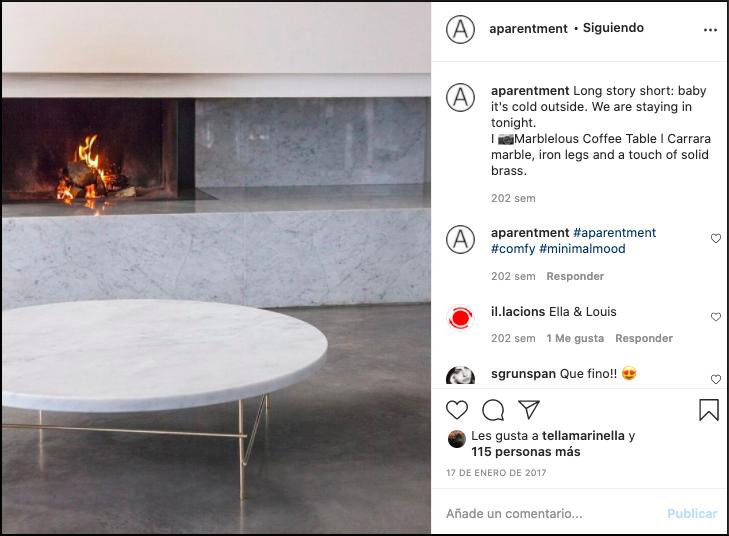Viewport: 729px width, 536px height.
Task: Open the three-dot more options menu
Action: click(710, 30)
